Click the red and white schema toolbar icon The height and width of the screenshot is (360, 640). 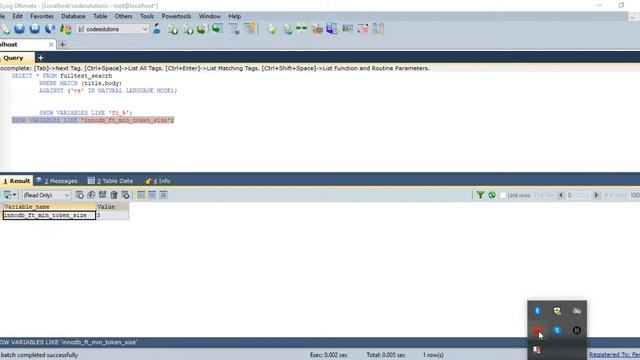click(363, 29)
